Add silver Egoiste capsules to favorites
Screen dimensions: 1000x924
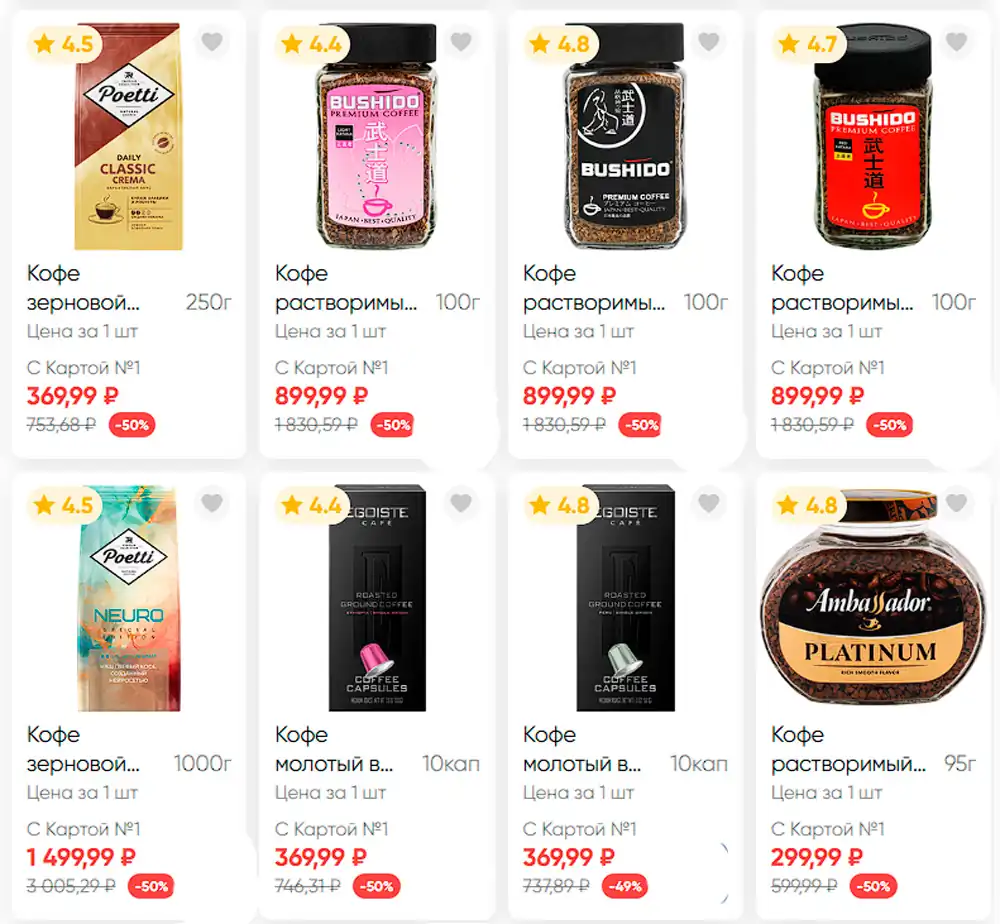[x=709, y=503]
